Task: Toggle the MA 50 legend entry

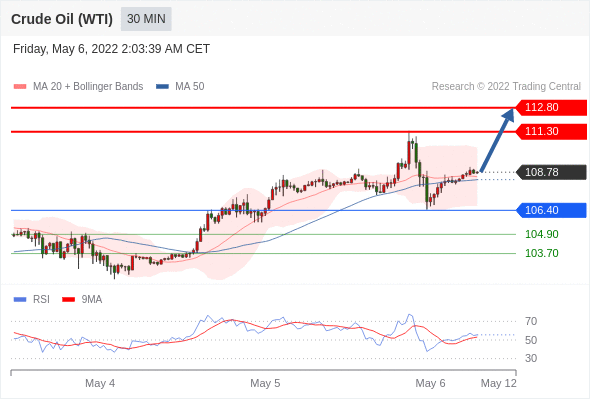Action: click(180, 87)
